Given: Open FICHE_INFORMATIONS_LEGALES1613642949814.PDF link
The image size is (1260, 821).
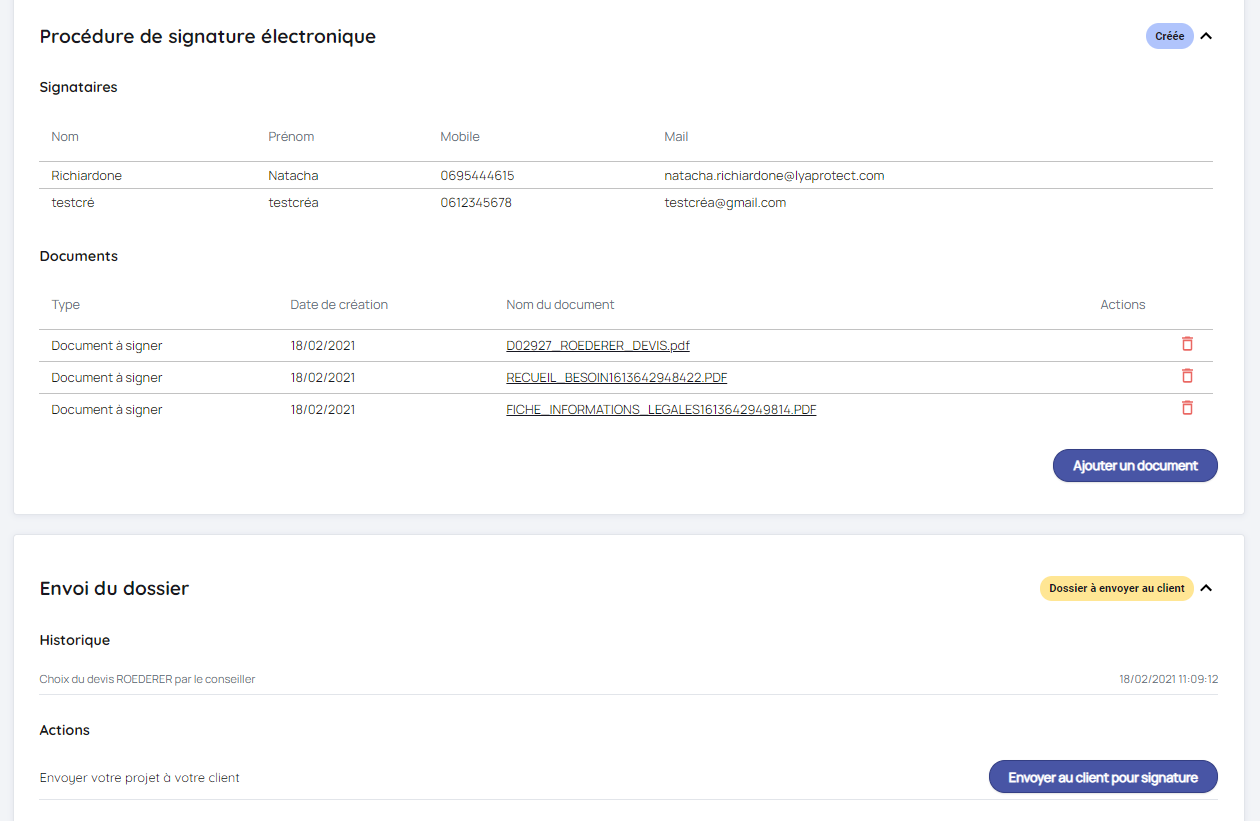Looking at the screenshot, I should 661,410.
